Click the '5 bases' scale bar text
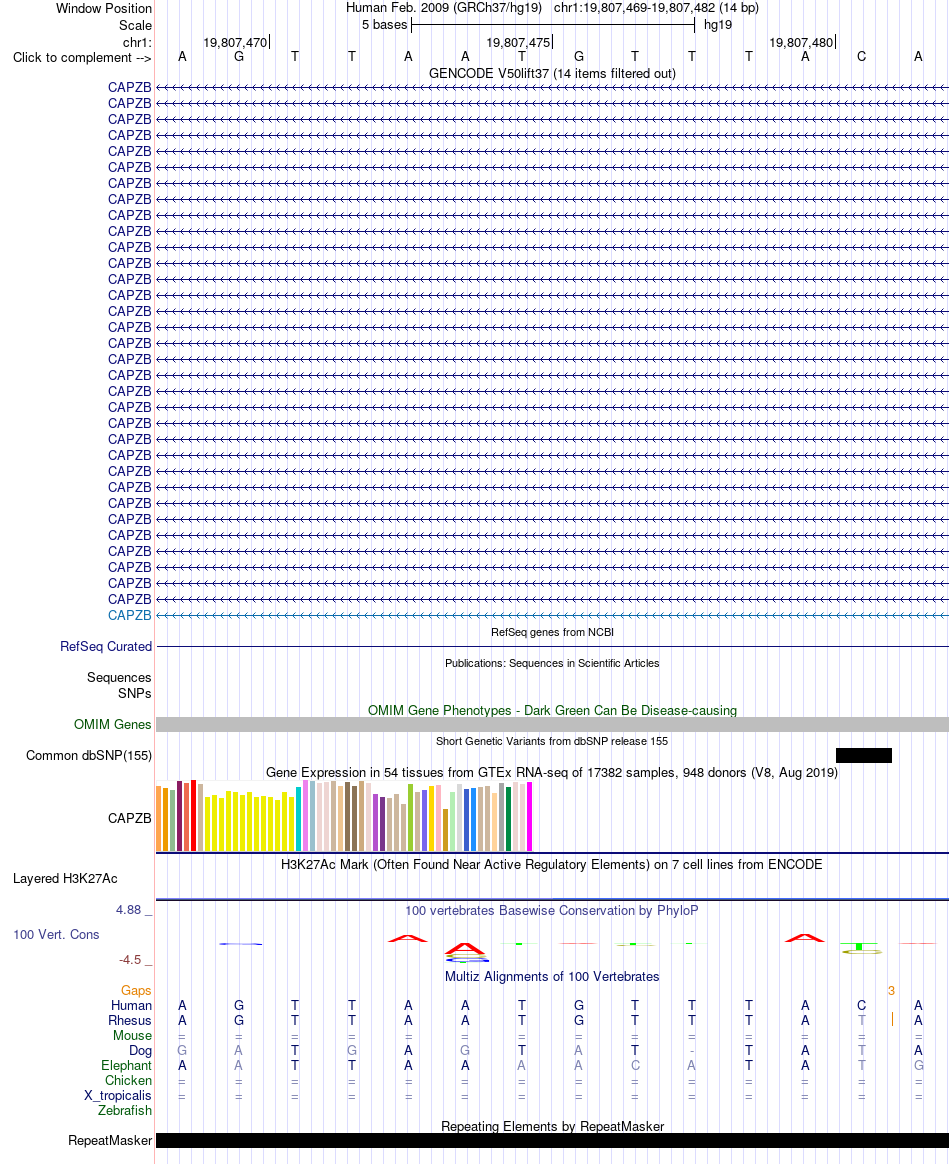The image size is (950, 1164). [x=384, y=25]
